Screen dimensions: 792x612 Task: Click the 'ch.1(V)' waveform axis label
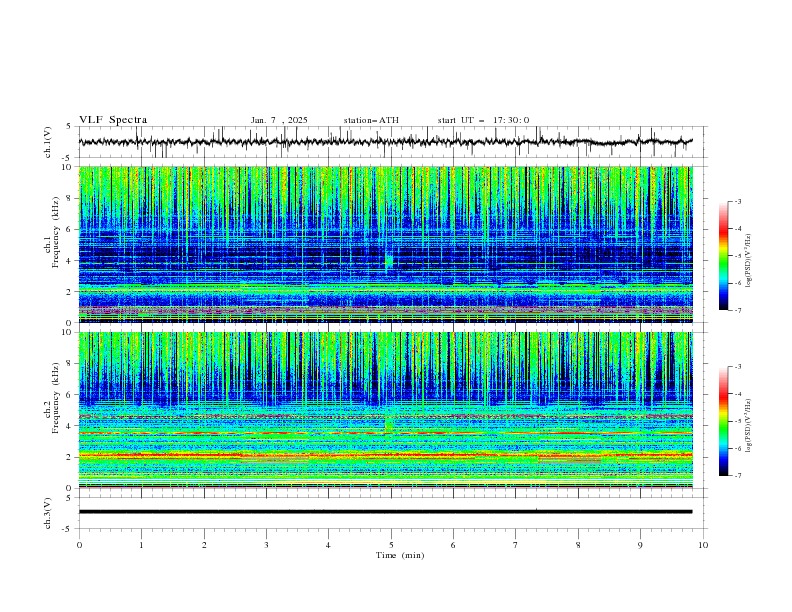(x=48, y=142)
